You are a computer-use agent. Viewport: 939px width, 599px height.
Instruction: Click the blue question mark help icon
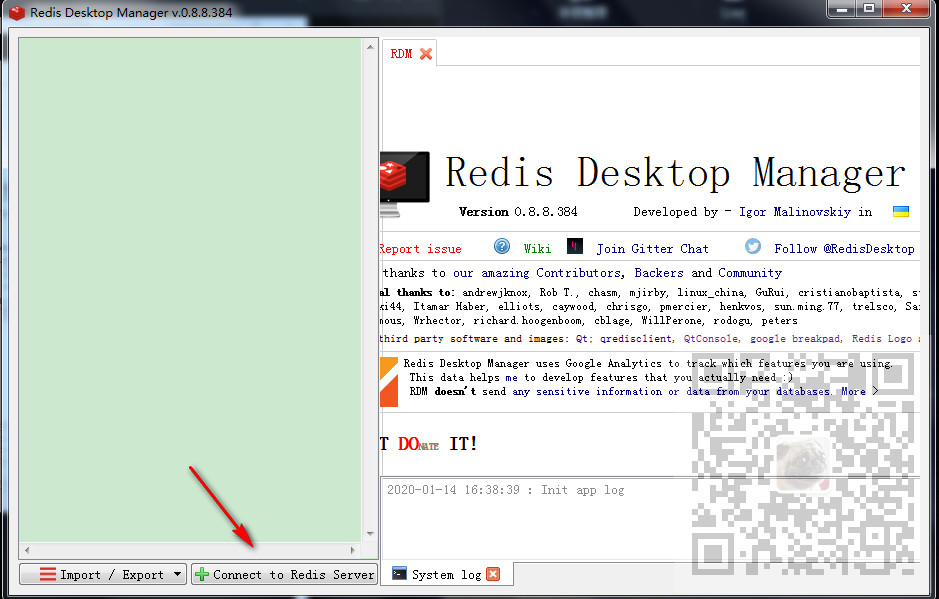(x=502, y=246)
